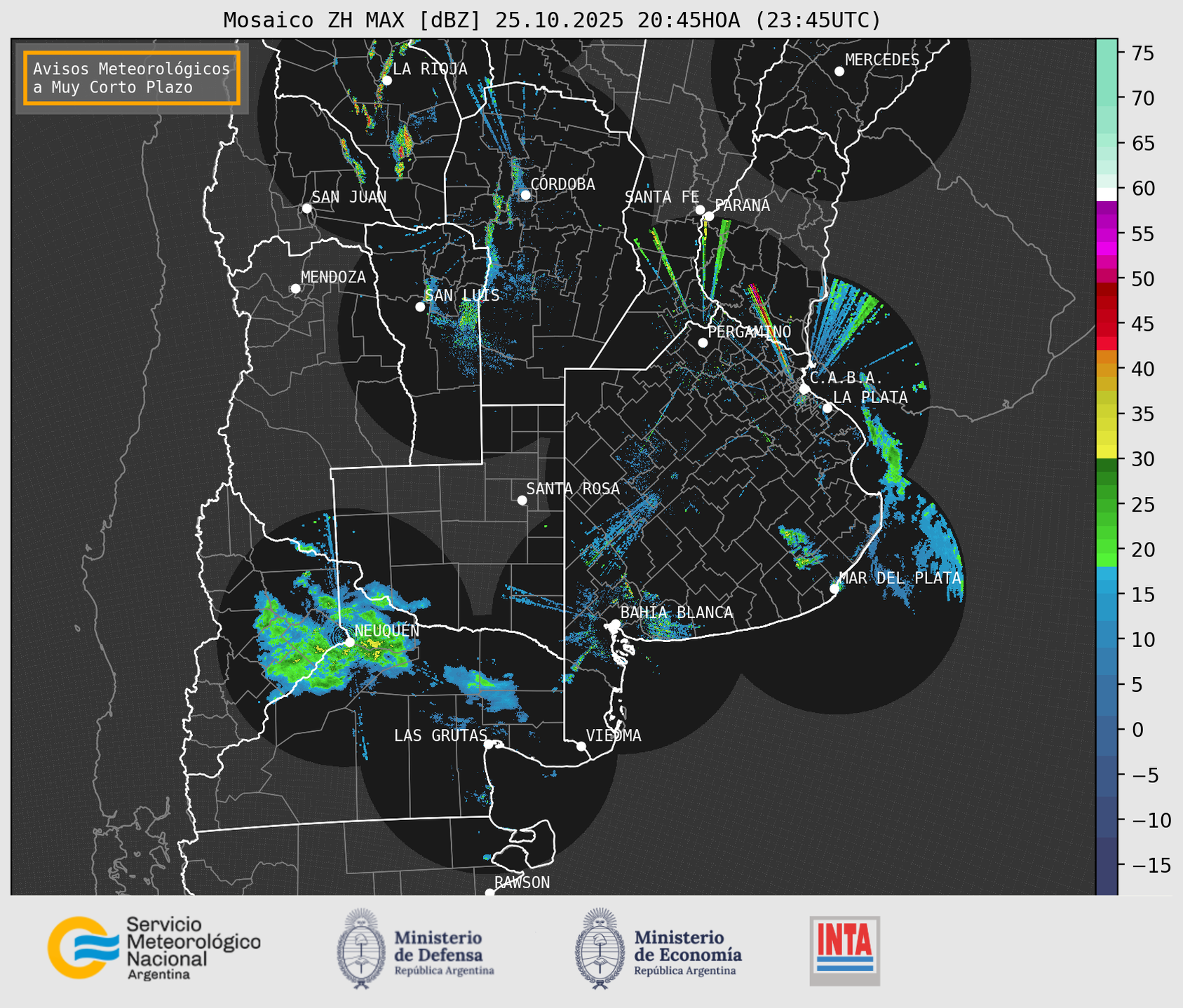Image resolution: width=1183 pixels, height=1008 pixels.
Task: Click the yellow 30 dBZ color band
Action: pyautogui.click(x=1106, y=452)
